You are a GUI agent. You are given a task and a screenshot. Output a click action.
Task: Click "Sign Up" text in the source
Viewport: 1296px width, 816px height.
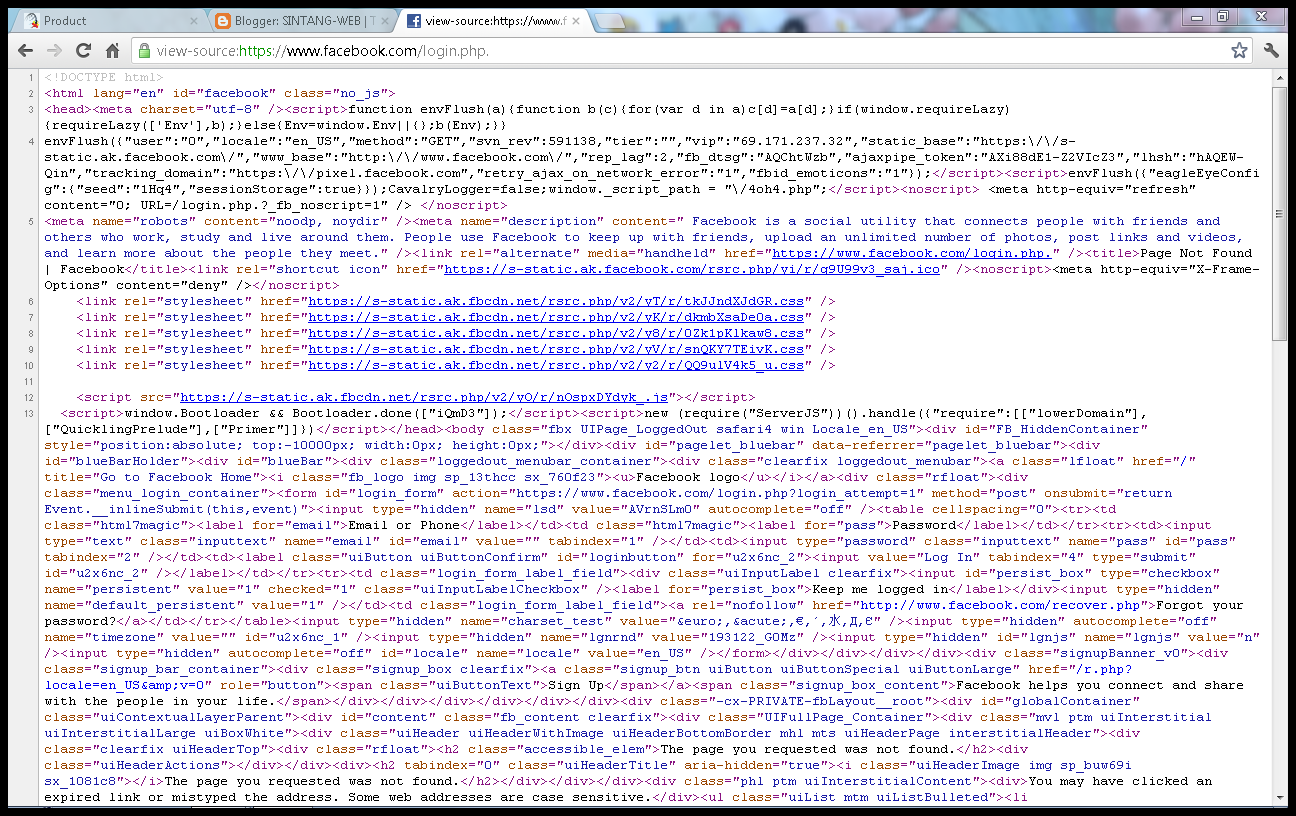pyautogui.click(x=576, y=685)
